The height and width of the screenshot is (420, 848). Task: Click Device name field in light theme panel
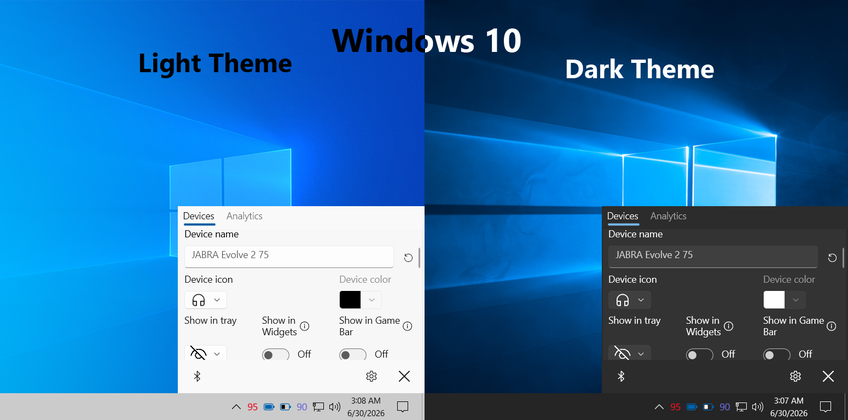click(289, 256)
